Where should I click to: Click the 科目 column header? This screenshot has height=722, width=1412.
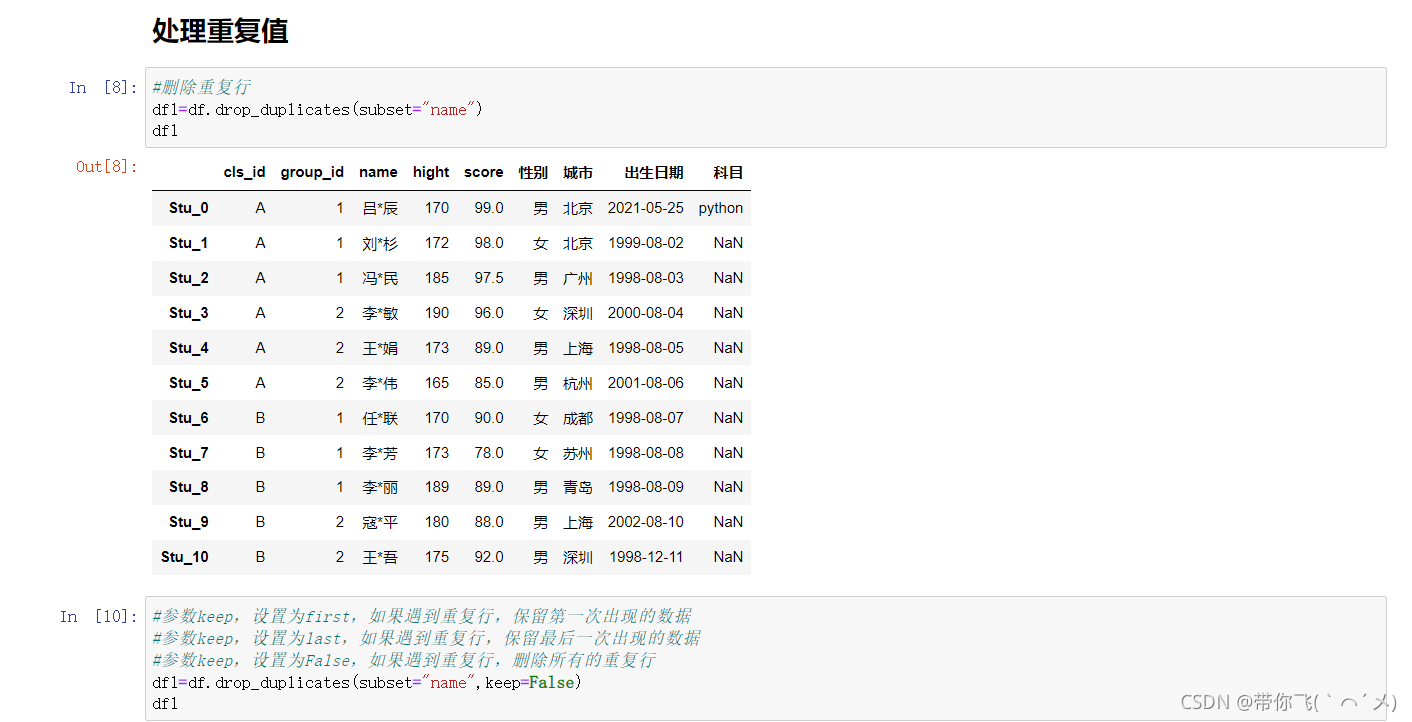coord(728,172)
